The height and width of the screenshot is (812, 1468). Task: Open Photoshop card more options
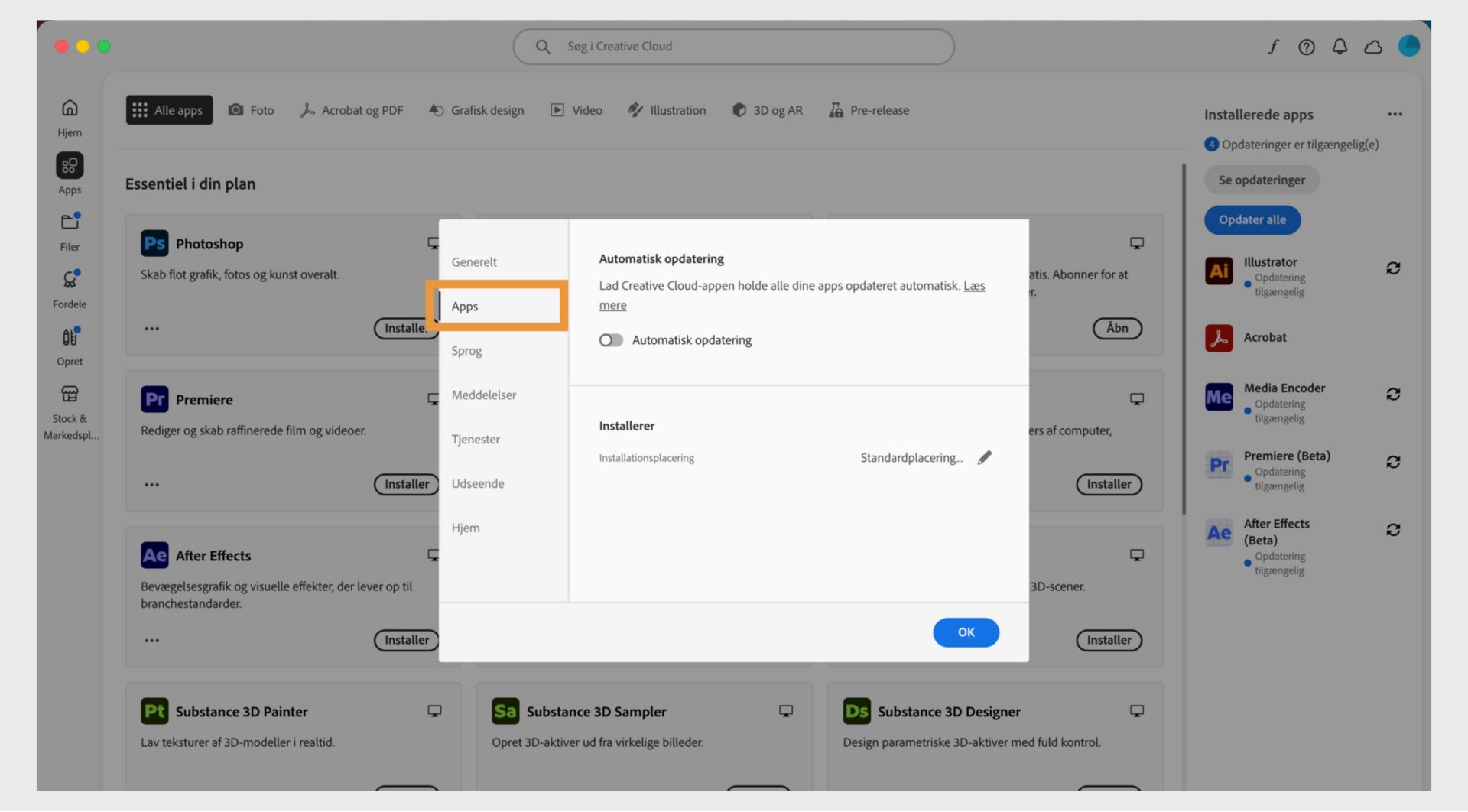pos(152,329)
